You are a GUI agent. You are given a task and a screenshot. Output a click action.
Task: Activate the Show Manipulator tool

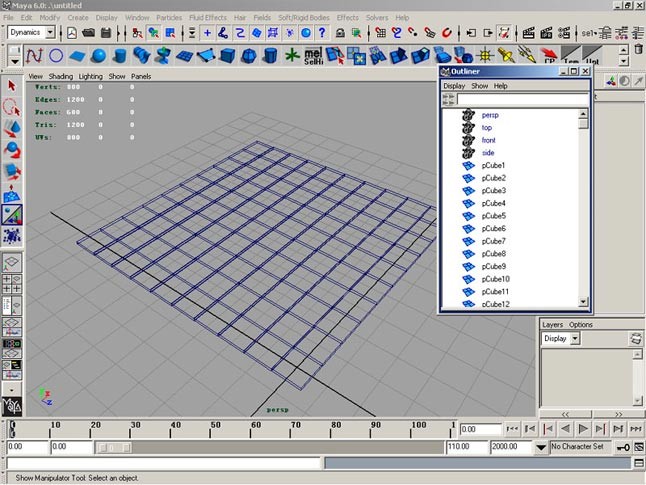coord(12,215)
